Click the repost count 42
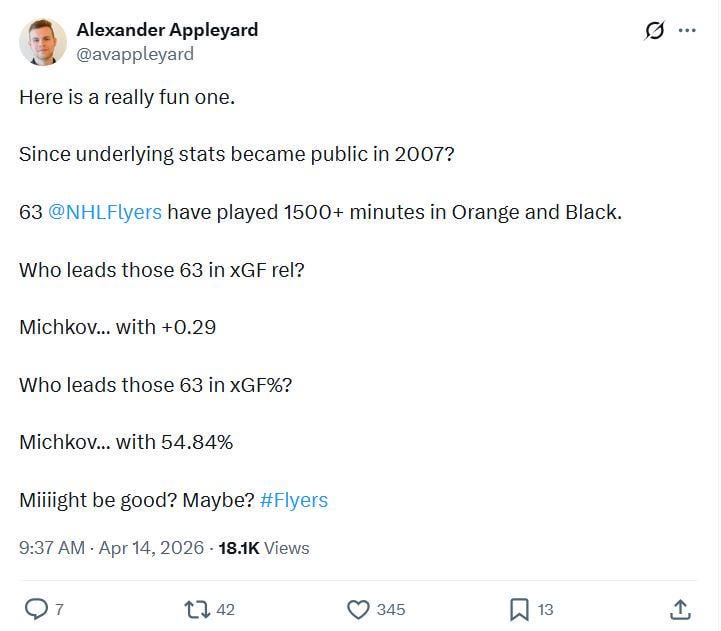Image resolution: width=721 pixels, height=631 pixels. point(225,609)
